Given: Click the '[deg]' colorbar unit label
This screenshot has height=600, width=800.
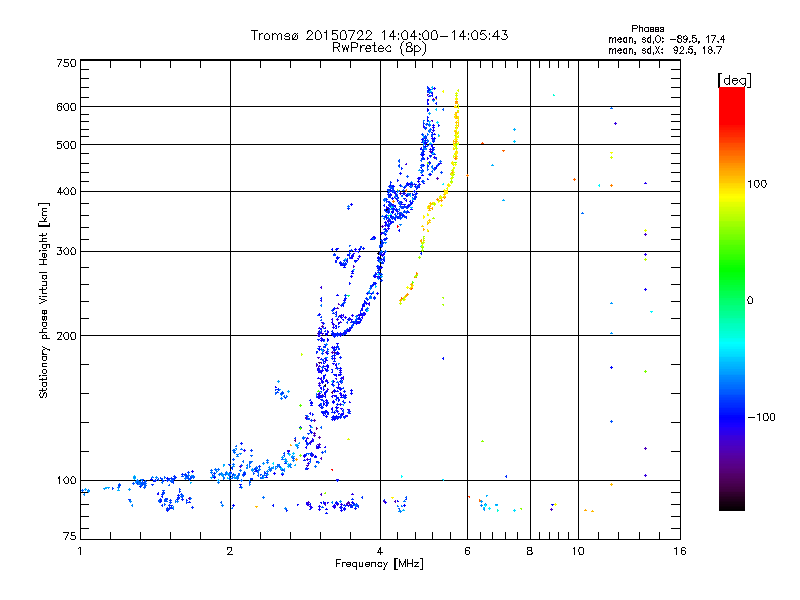Looking at the screenshot, I should click(x=734, y=80).
